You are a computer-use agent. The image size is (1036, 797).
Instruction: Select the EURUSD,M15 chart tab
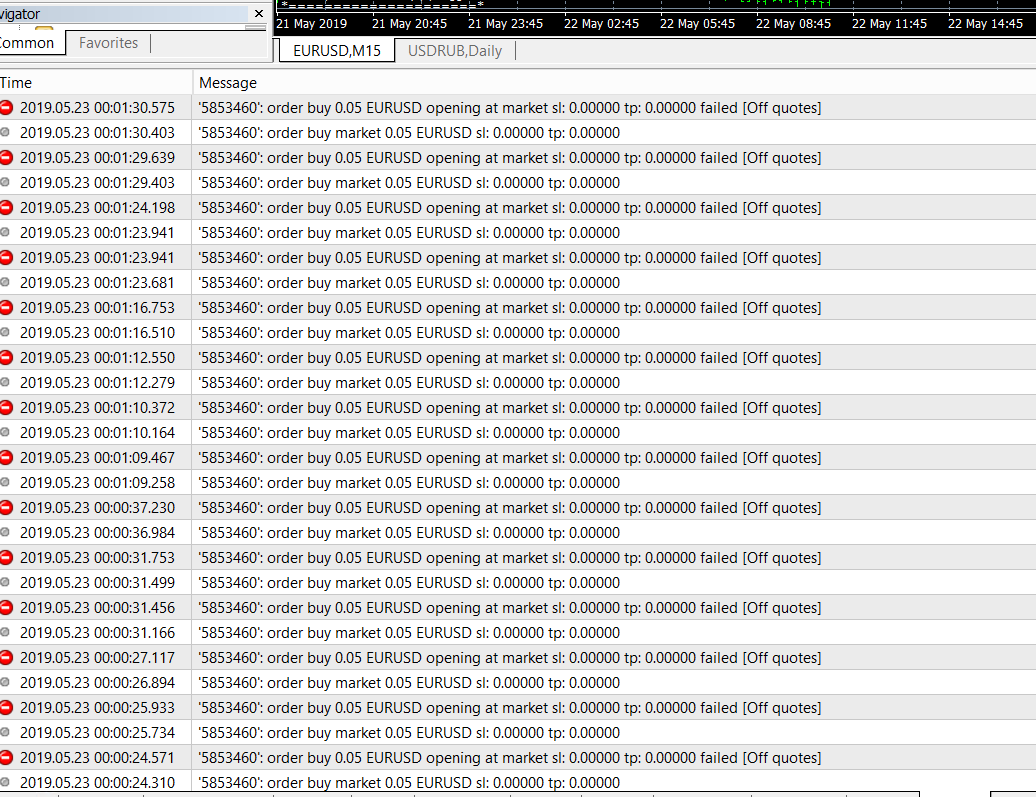coord(337,51)
